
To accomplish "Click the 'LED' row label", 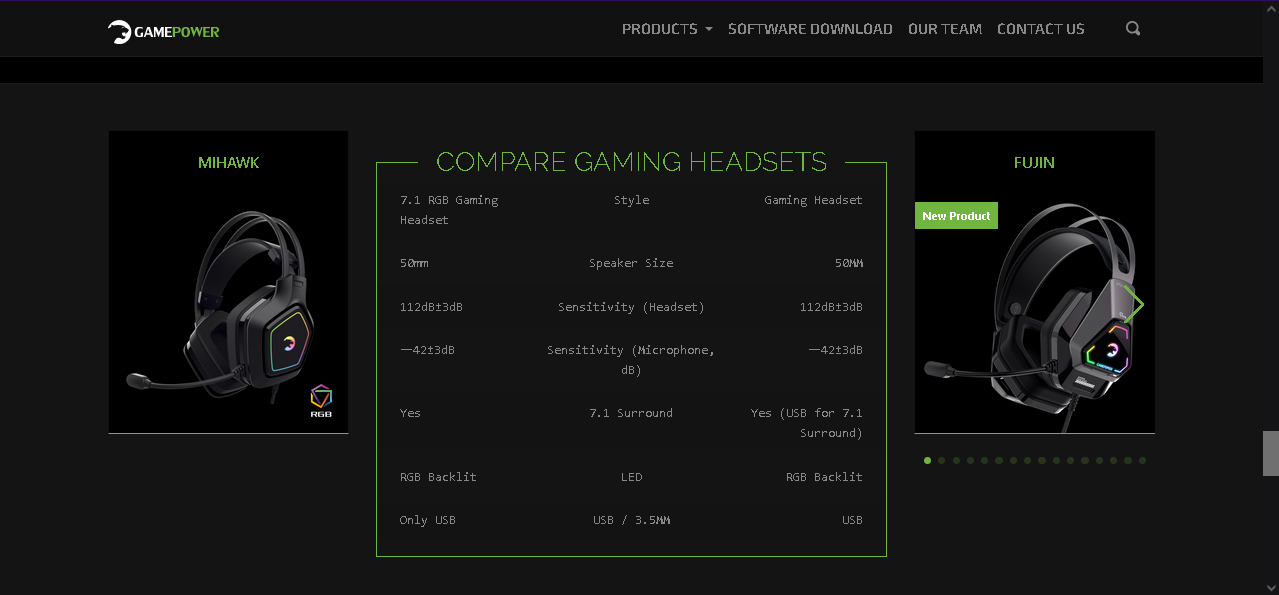I will (631, 477).
